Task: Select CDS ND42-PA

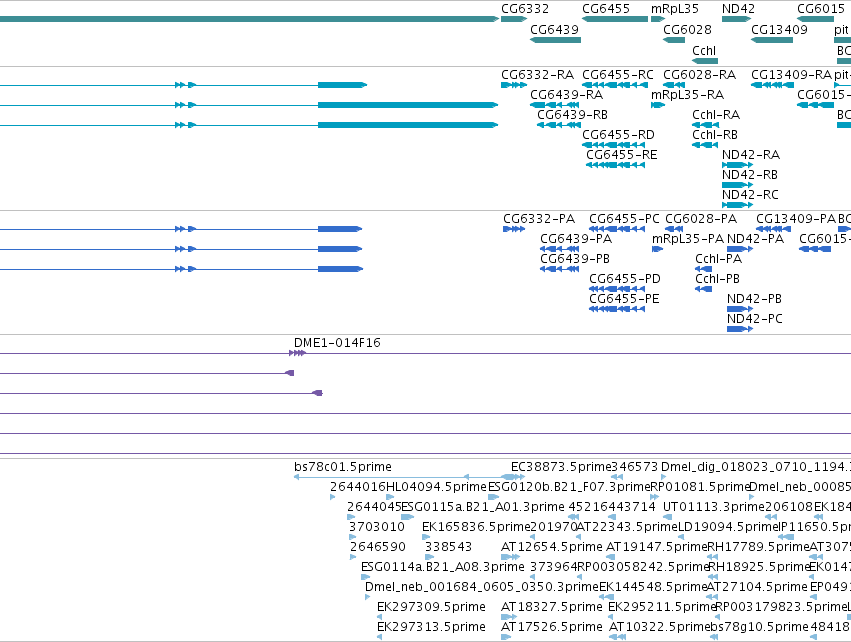Action: tap(740, 249)
